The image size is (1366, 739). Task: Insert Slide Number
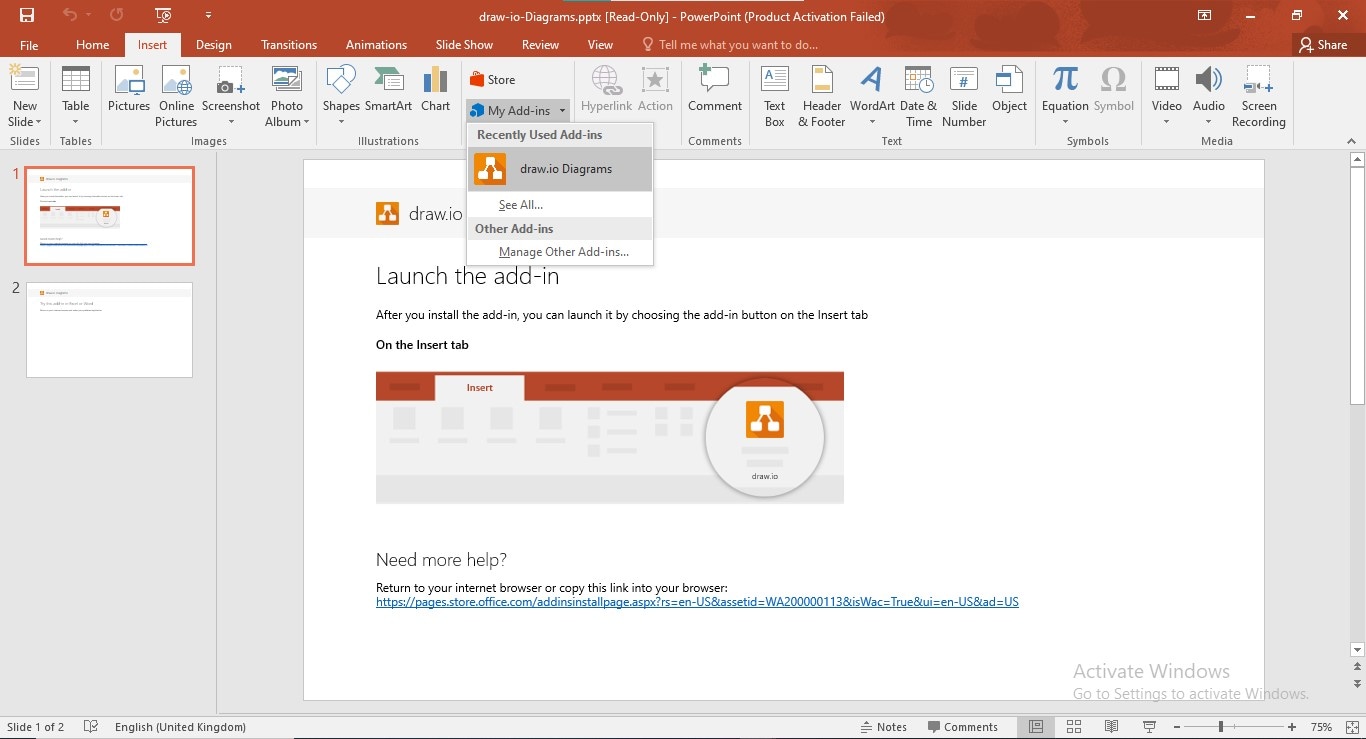[x=964, y=96]
